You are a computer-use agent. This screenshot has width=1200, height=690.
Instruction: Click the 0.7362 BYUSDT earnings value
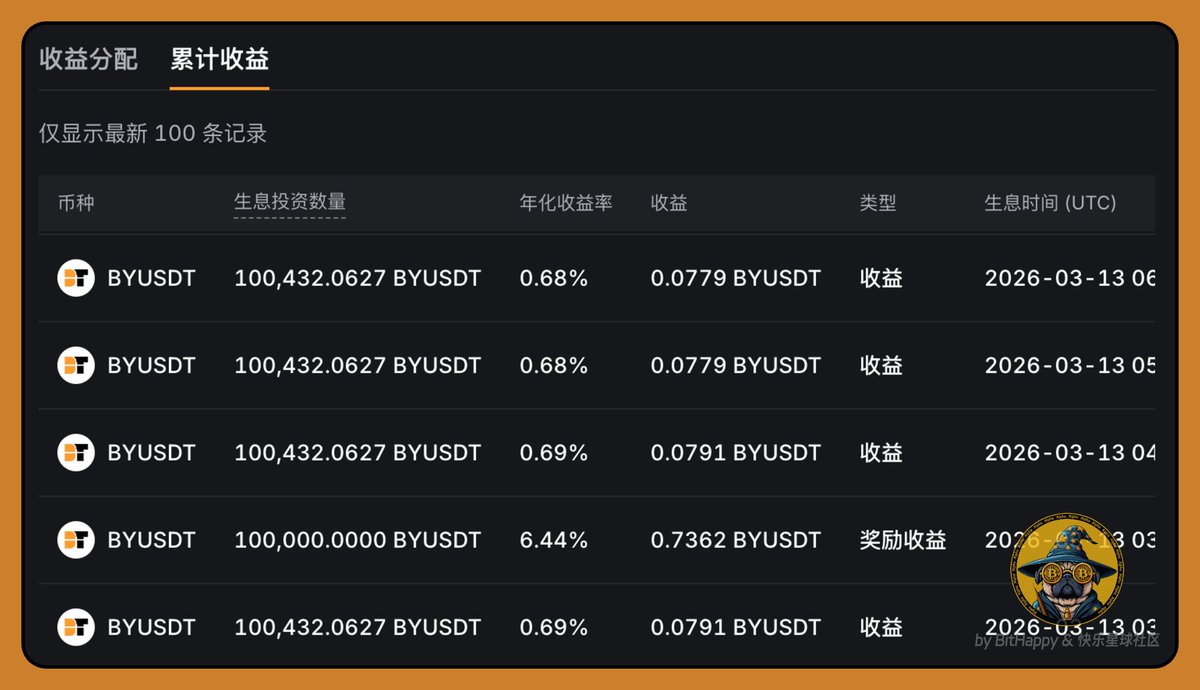pyautogui.click(x=735, y=540)
